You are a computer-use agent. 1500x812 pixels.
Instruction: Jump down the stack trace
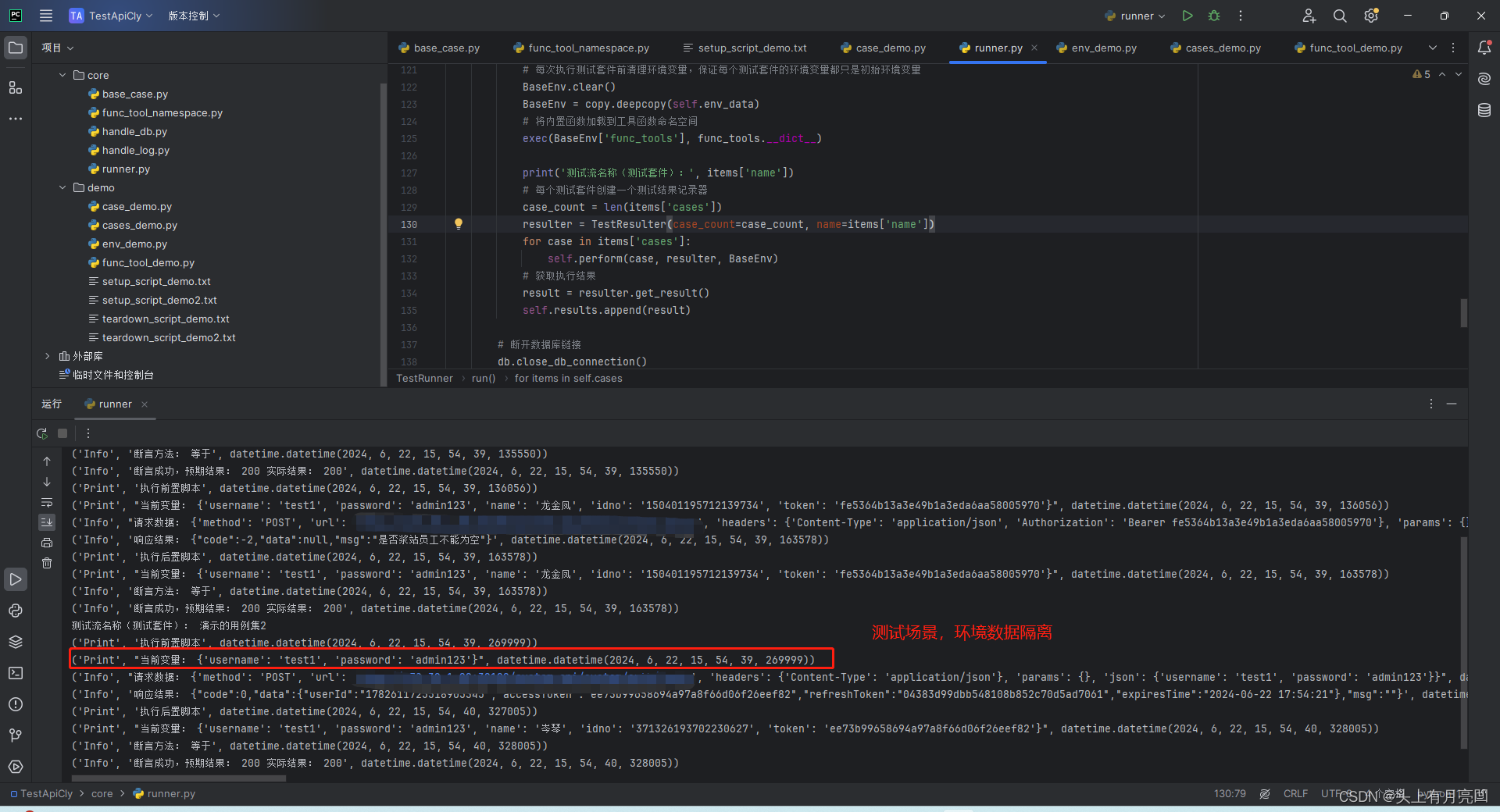47,482
